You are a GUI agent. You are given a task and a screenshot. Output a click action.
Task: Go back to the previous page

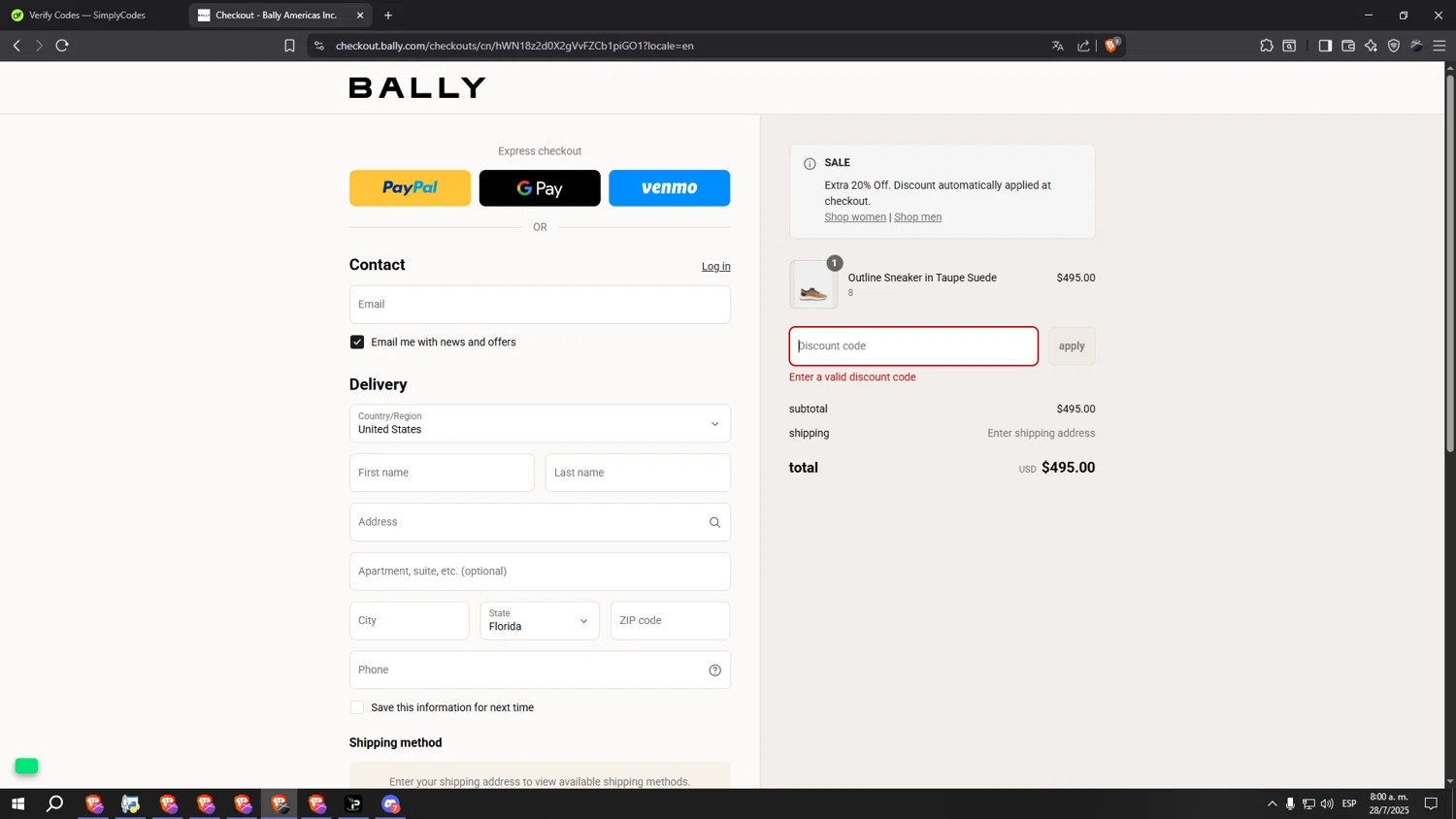click(x=17, y=46)
